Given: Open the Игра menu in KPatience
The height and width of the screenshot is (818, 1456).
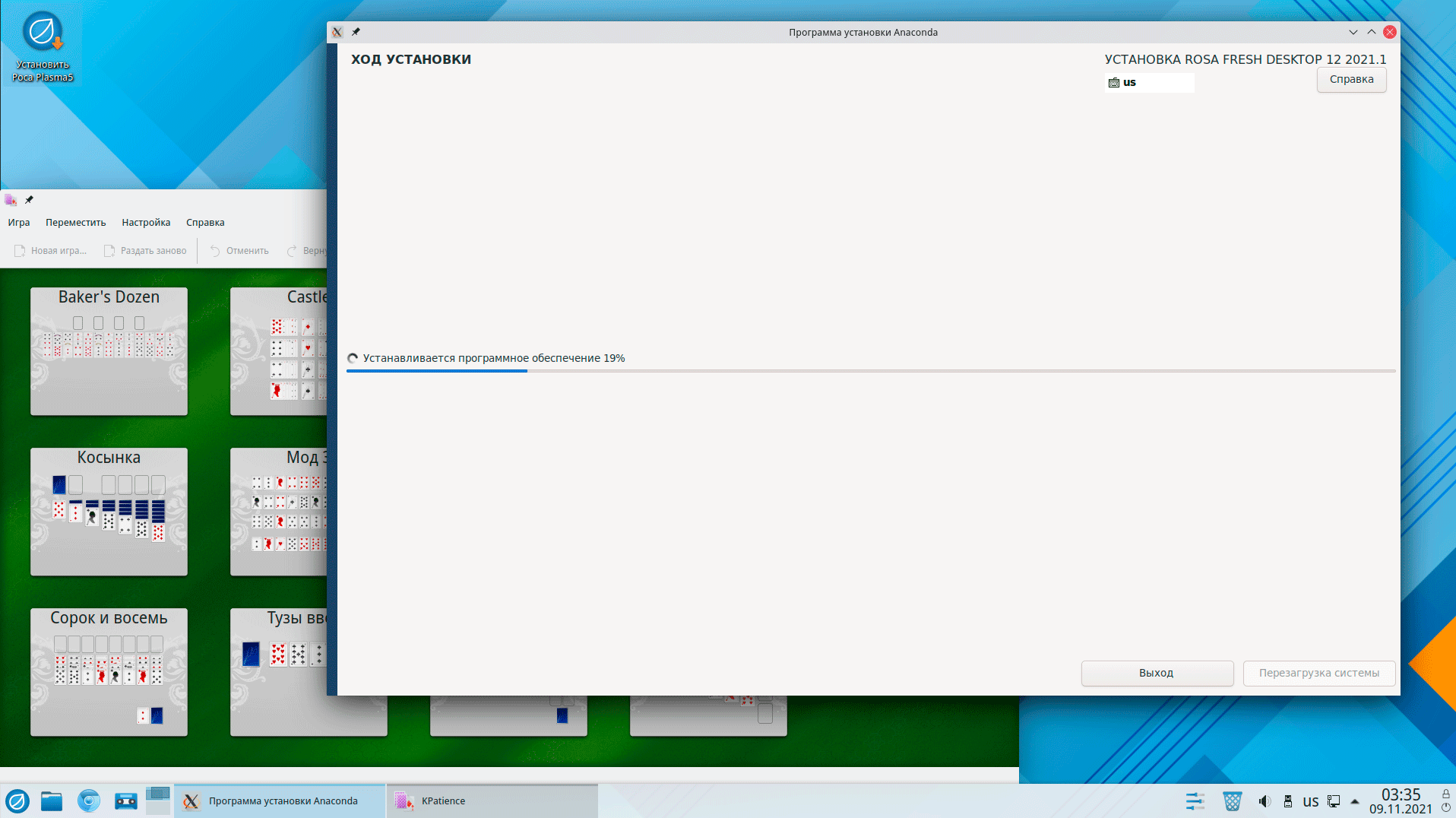Looking at the screenshot, I should click(x=19, y=223).
